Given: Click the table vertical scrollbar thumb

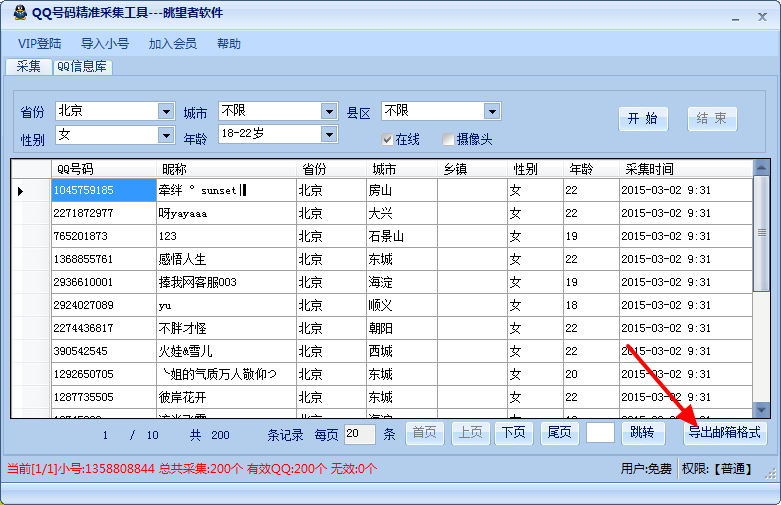Looking at the screenshot, I should (762, 233).
